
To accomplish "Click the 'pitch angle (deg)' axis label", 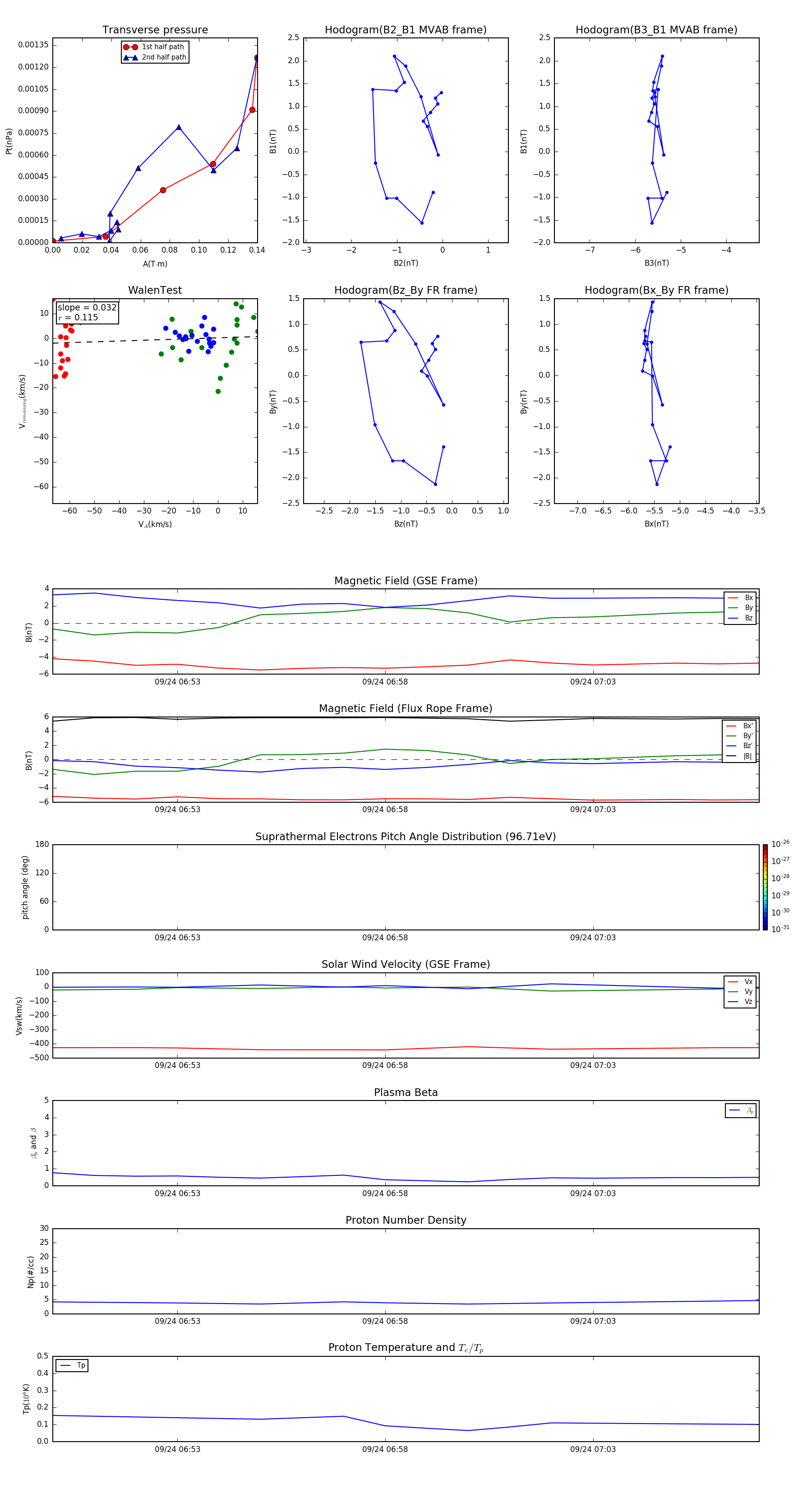I will tap(25, 887).
